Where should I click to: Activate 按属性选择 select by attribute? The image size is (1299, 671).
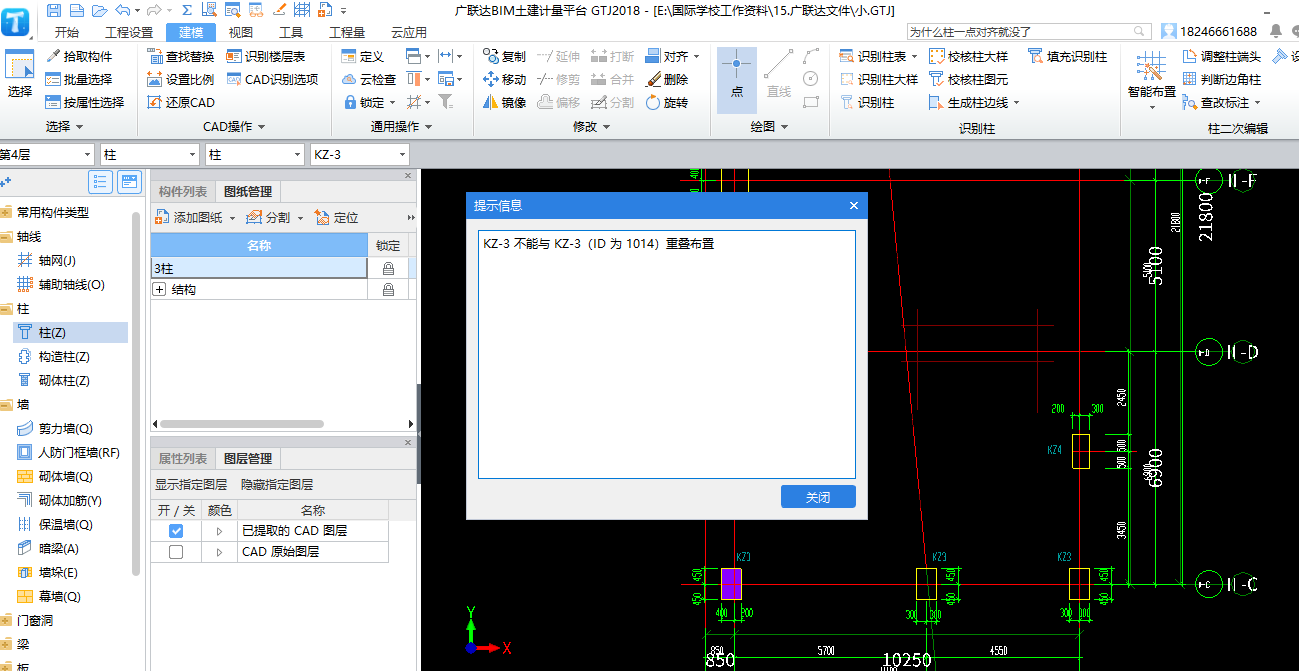(x=85, y=102)
